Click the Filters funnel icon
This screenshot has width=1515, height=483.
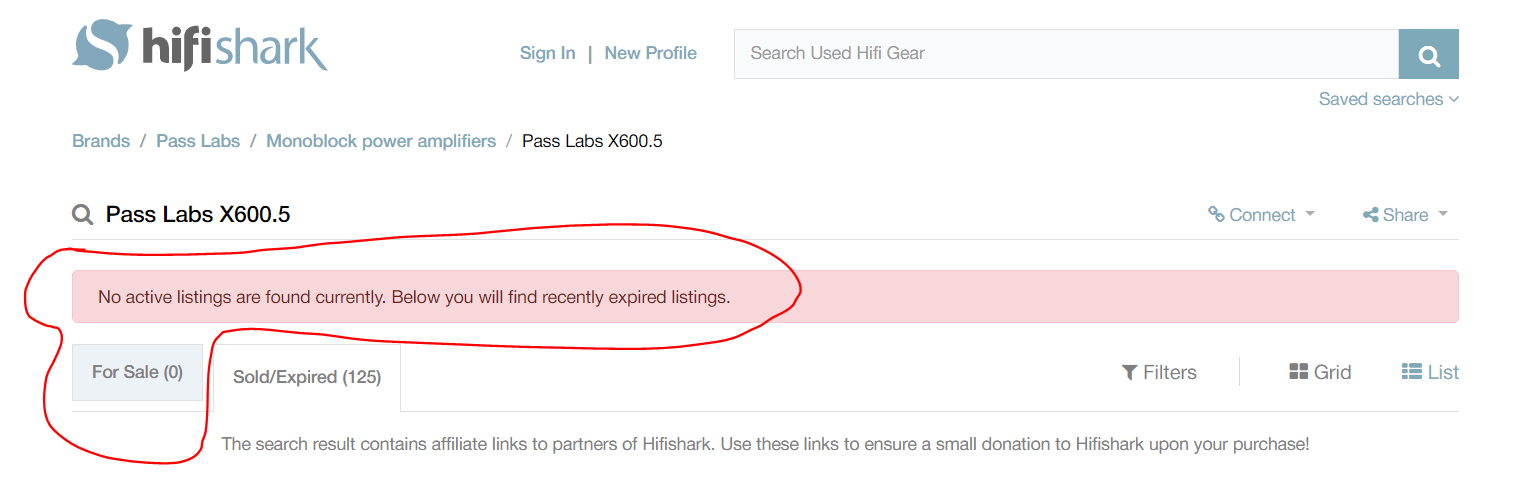1129,372
